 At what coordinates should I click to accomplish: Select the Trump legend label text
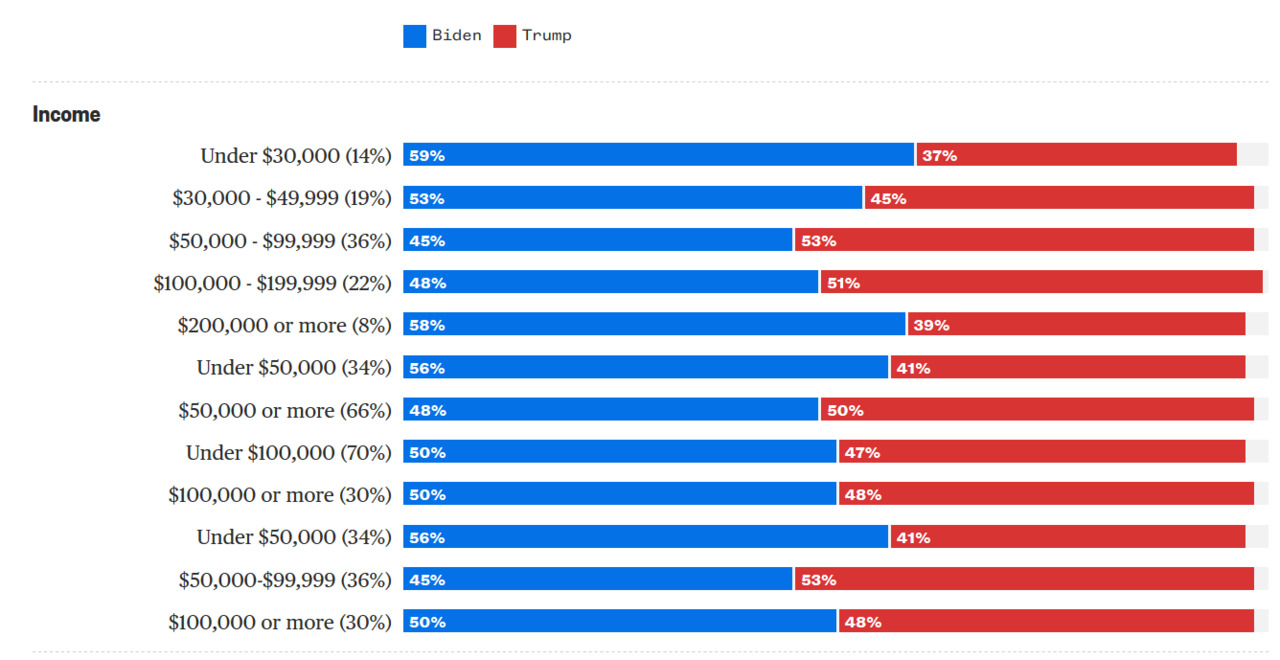tap(547, 36)
